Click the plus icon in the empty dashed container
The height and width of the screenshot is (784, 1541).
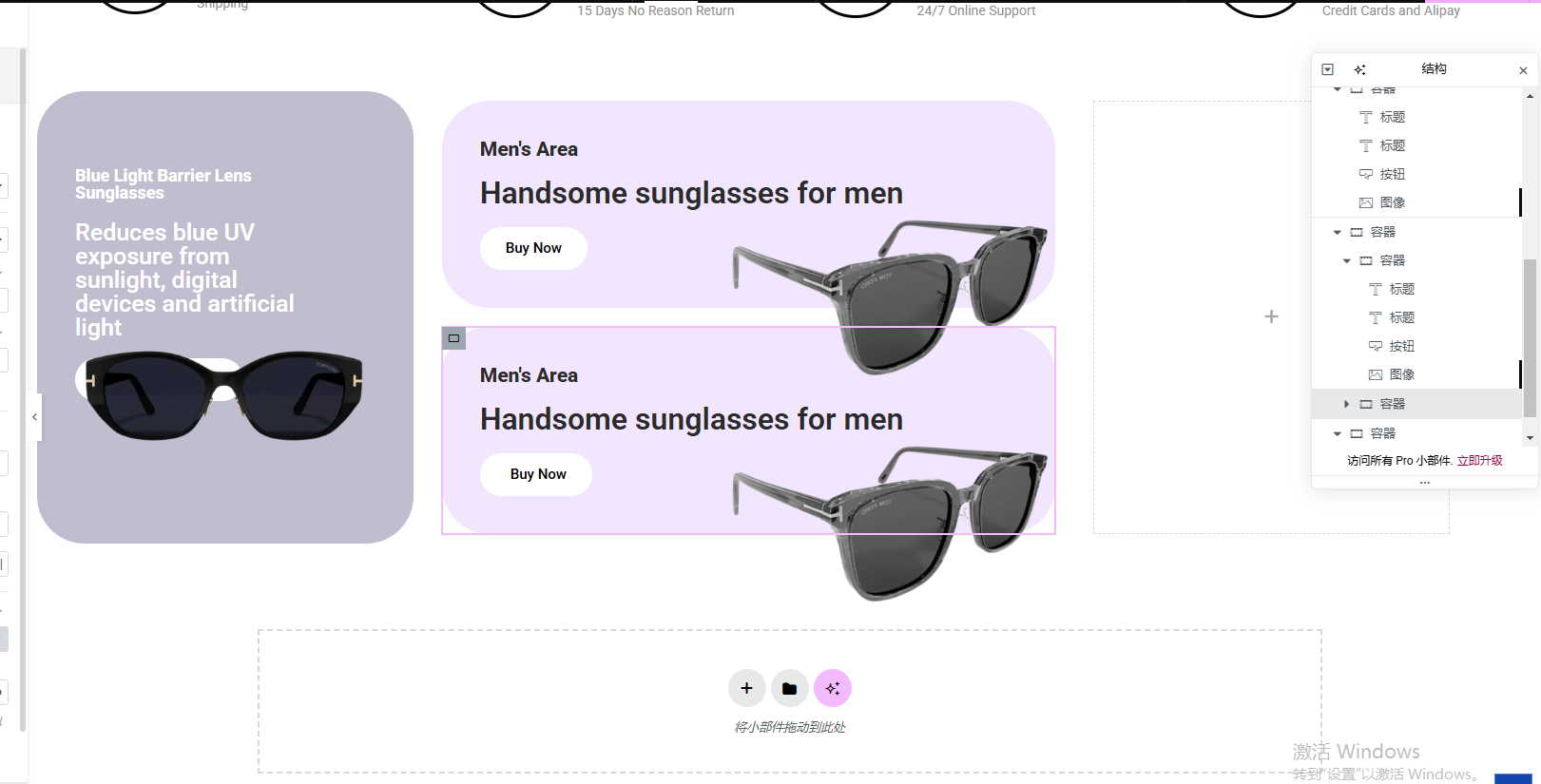pos(1271,316)
